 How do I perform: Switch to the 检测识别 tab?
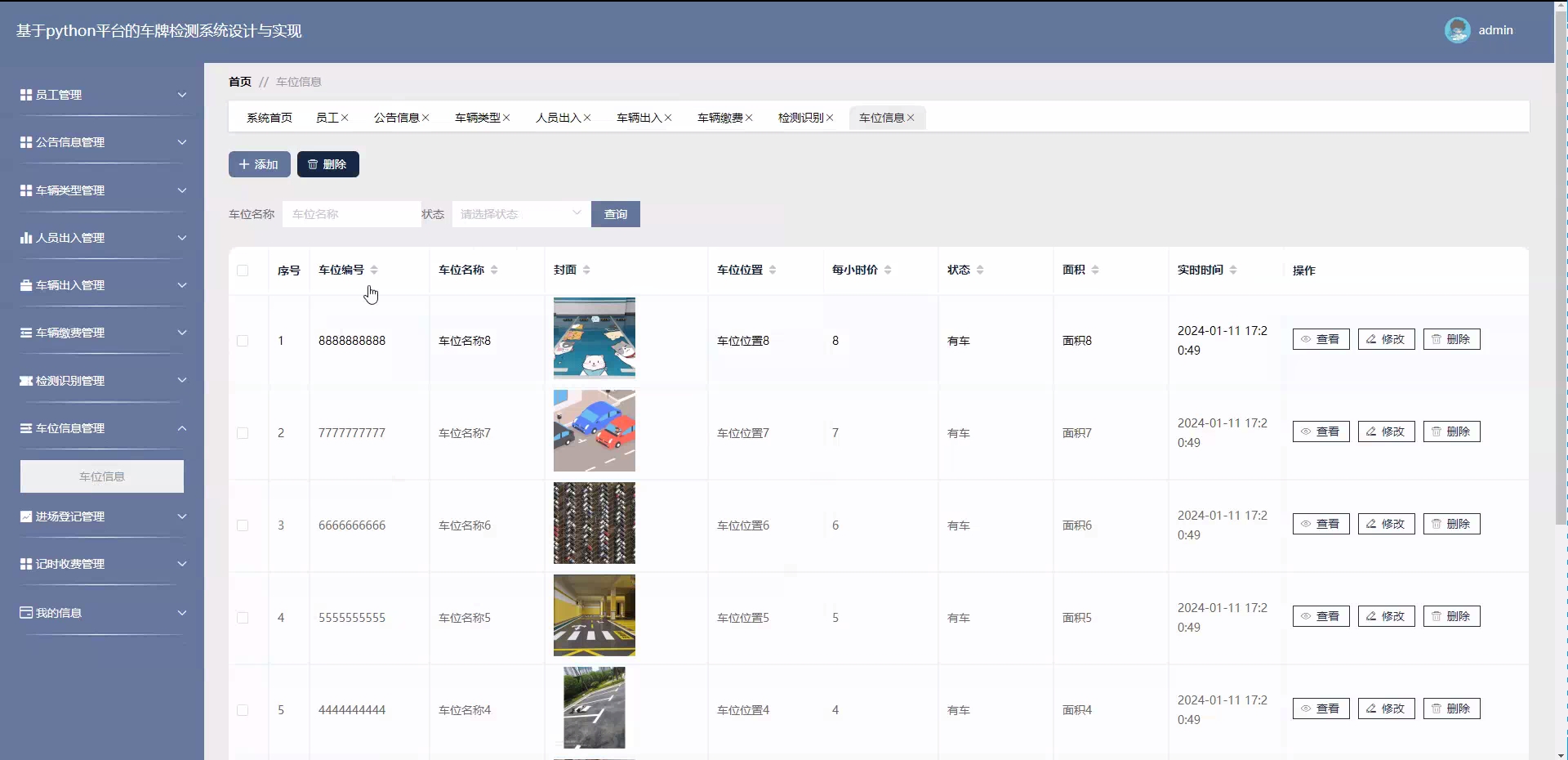(800, 118)
